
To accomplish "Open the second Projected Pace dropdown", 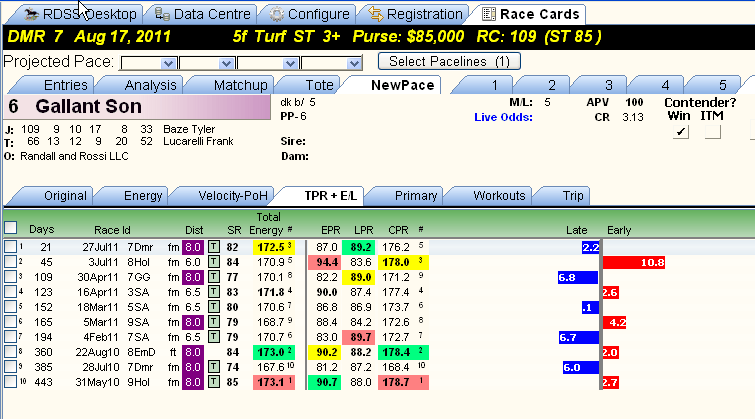I will 226,64.
